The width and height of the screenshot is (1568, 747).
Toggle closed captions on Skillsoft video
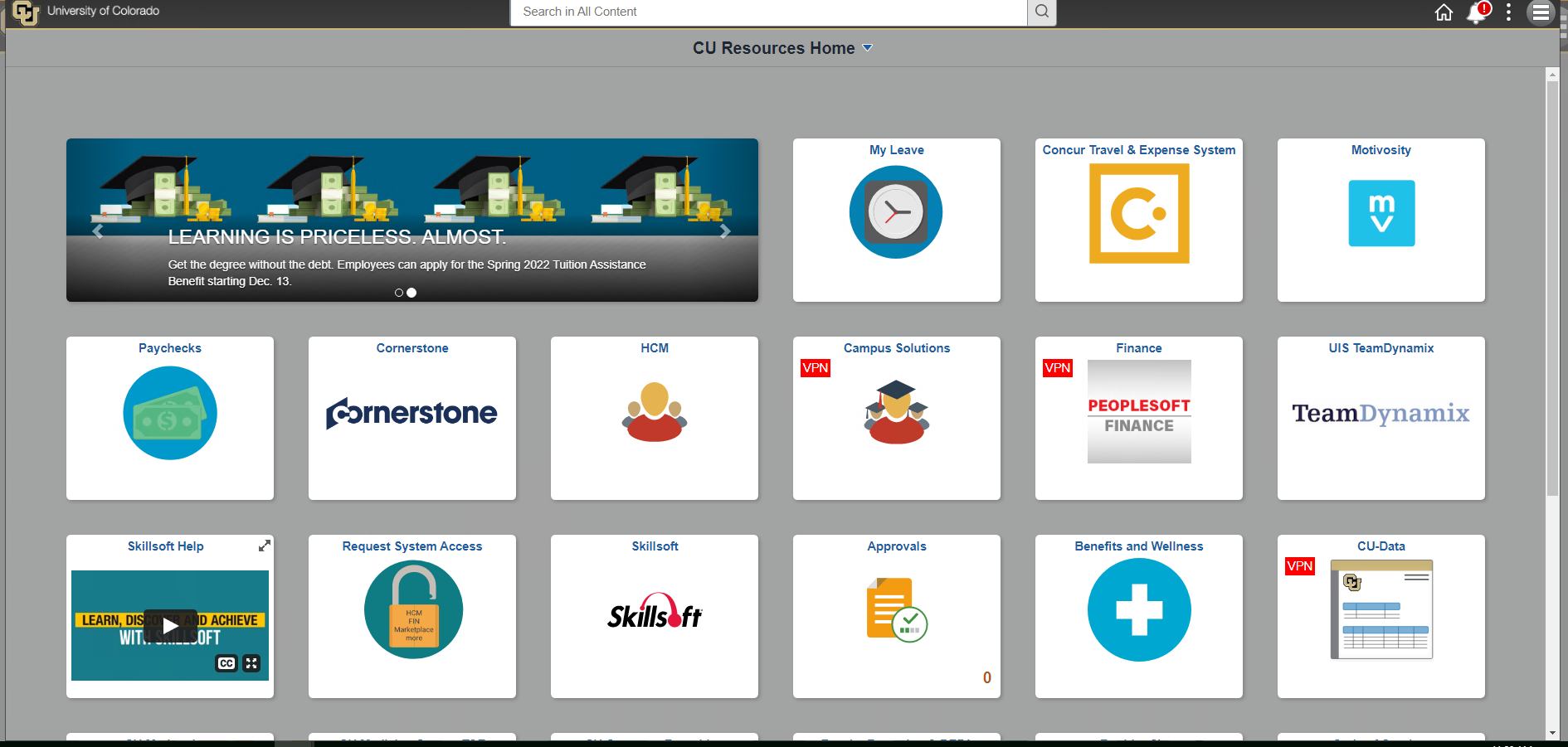[x=226, y=663]
